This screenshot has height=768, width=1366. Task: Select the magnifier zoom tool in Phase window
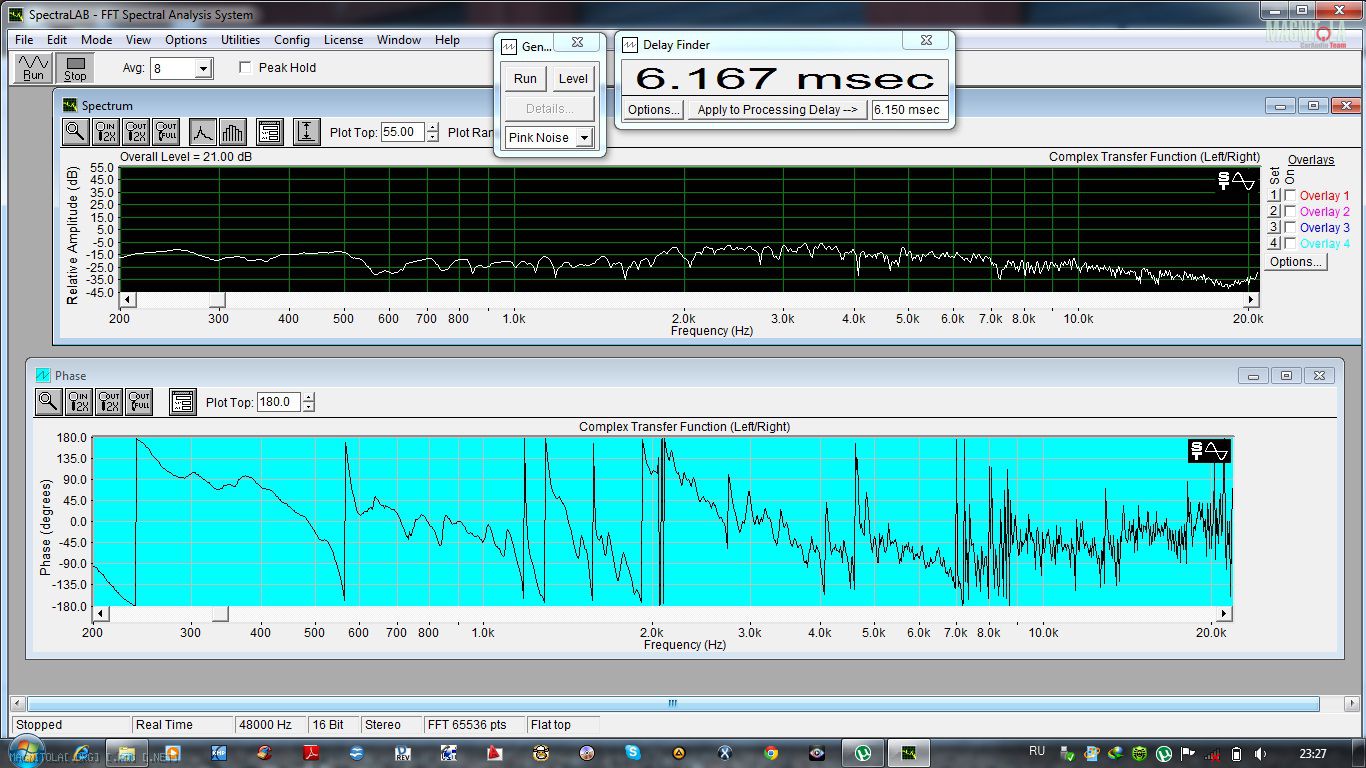pyautogui.click(x=48, y=401)
